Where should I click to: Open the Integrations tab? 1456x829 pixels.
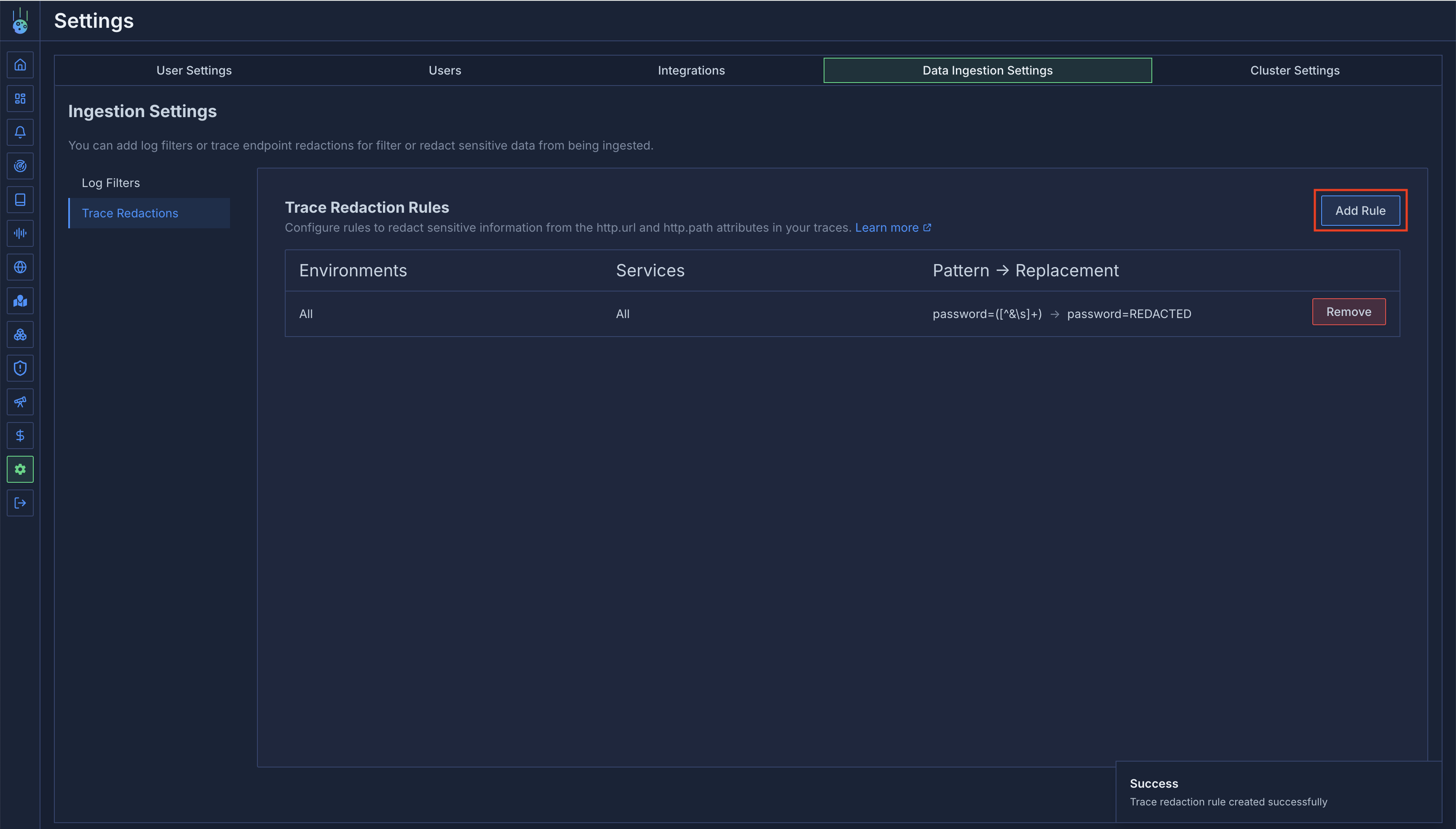691,71
